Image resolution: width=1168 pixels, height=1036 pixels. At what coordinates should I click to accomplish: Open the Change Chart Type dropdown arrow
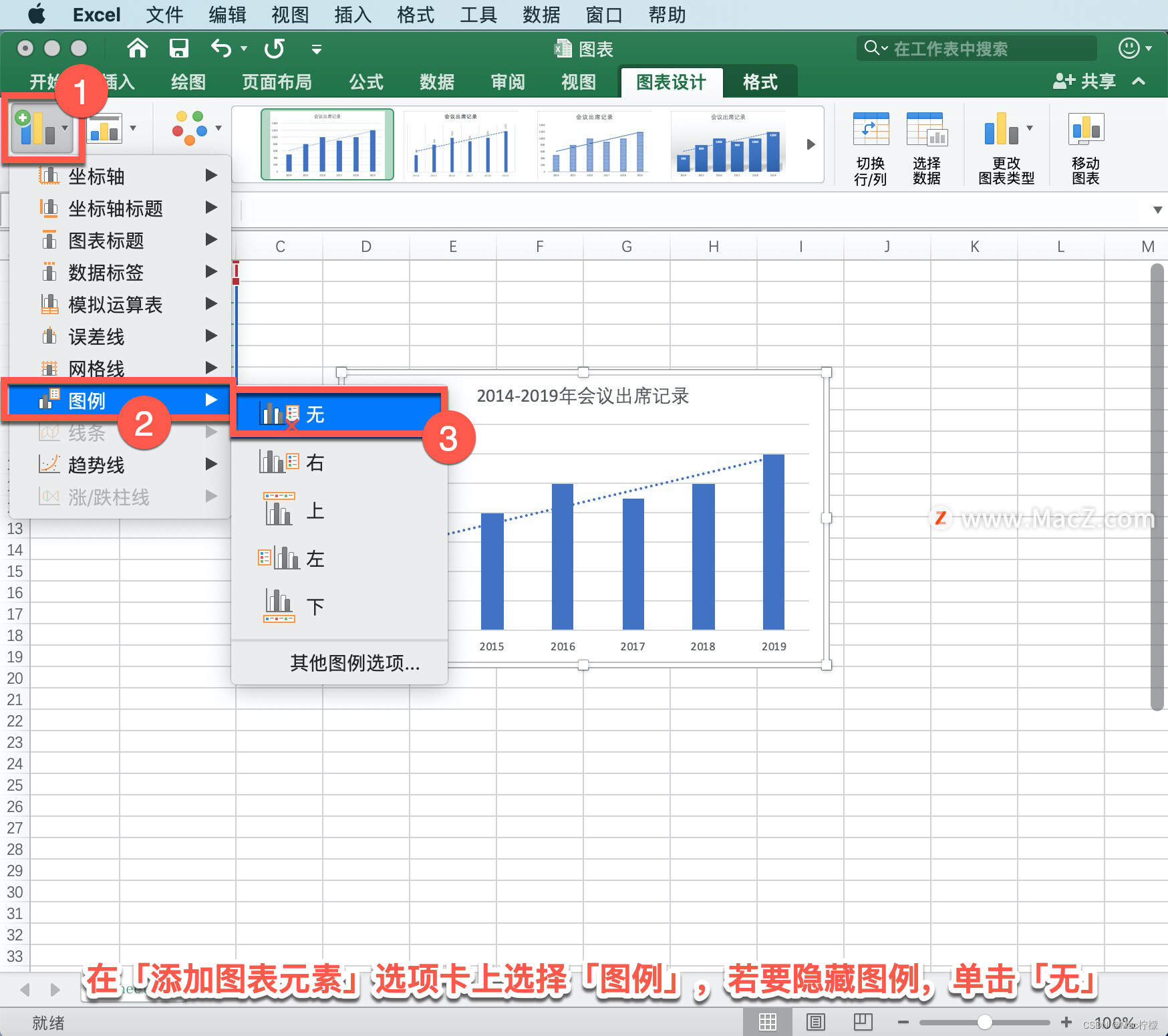tap(1030, 128)
